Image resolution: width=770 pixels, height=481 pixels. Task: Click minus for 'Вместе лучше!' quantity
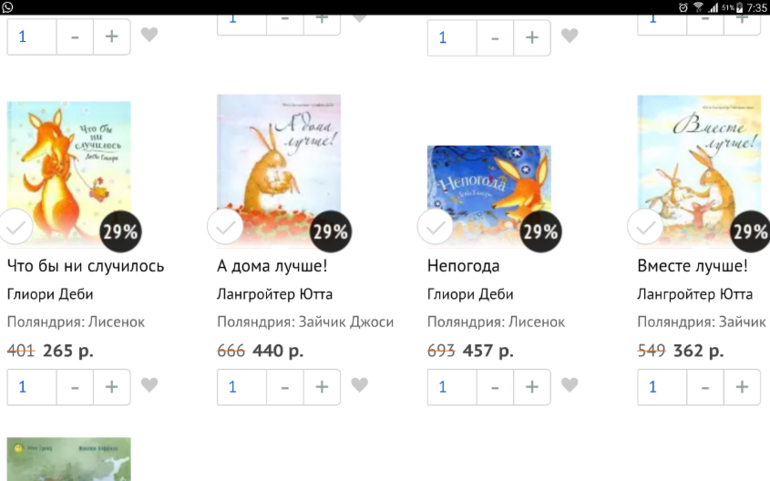coord(705,387)
